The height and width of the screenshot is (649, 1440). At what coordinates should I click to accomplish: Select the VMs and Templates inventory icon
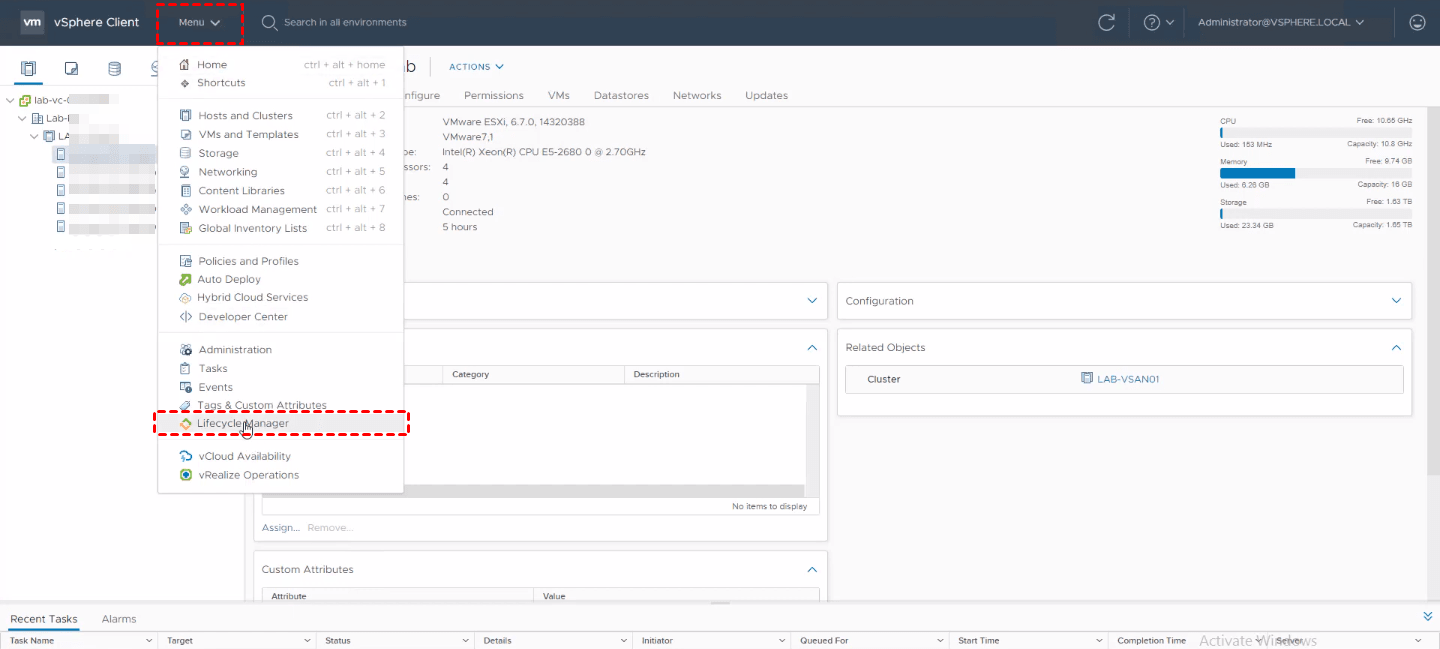(x=71, y=69)
